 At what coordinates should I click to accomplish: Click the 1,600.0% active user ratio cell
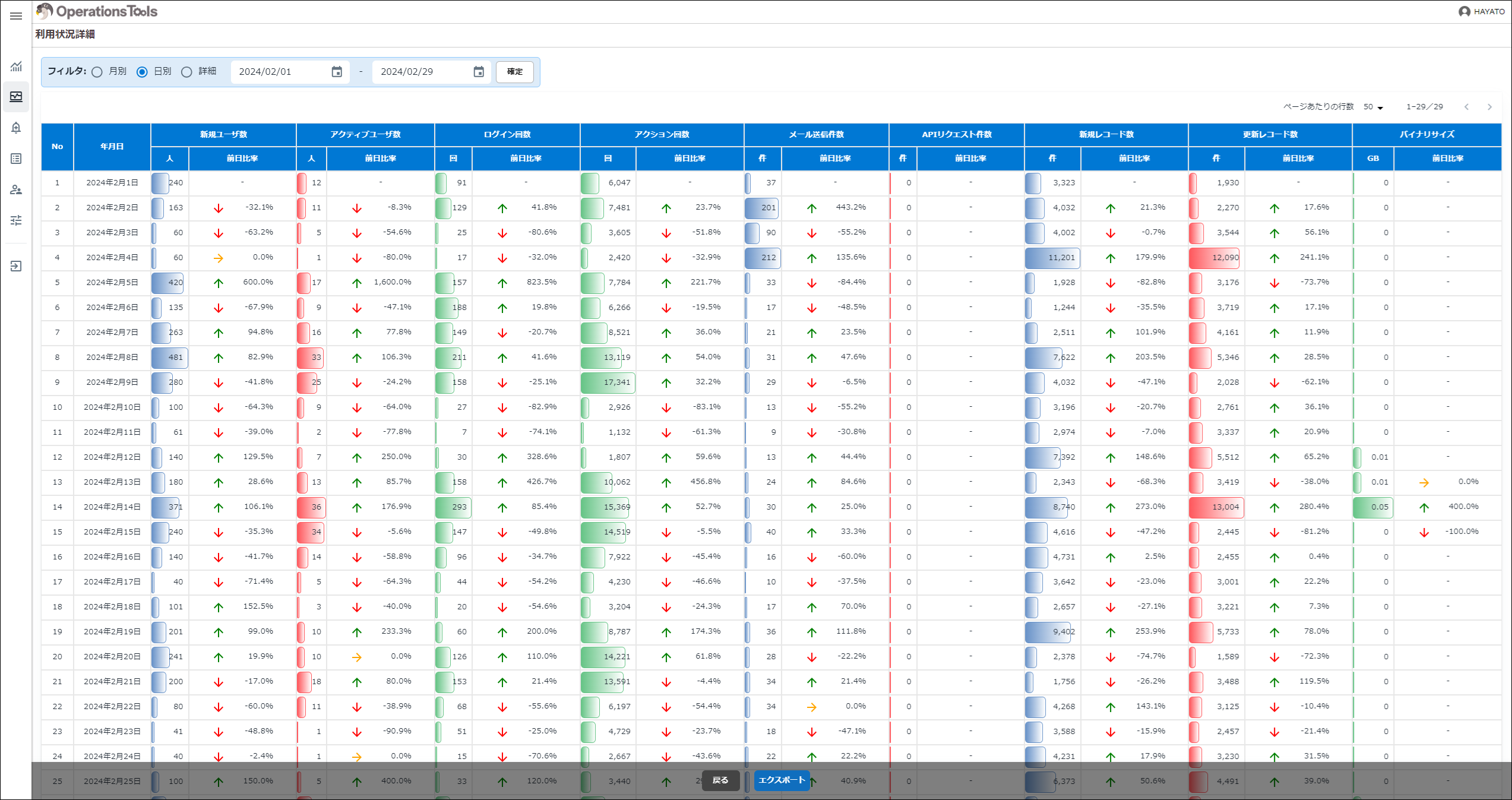380,282
